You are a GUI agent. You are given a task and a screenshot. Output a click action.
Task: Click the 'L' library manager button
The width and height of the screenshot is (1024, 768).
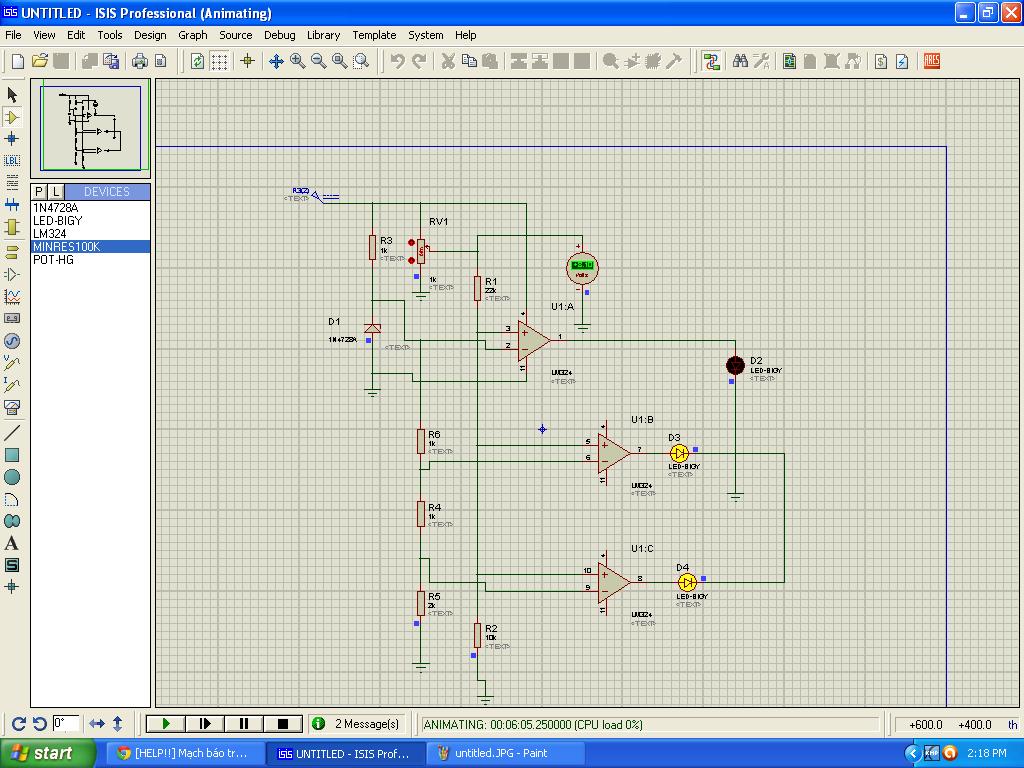coord(56,191)
